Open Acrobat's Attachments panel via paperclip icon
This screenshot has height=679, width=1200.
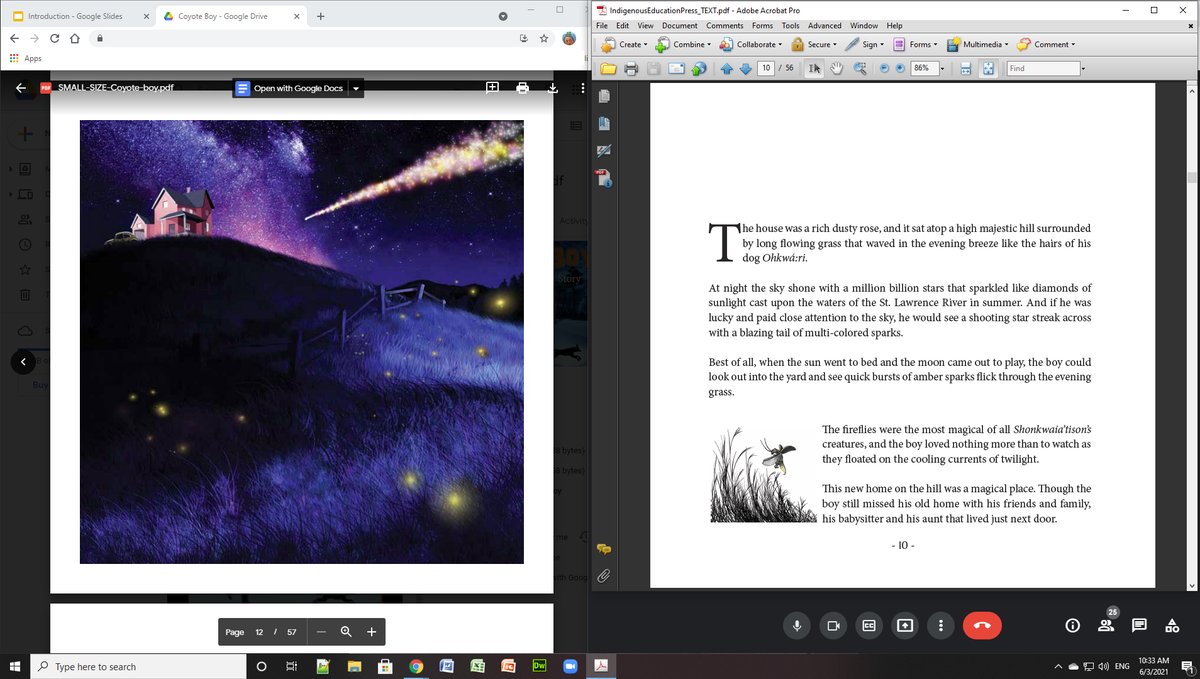pyautogui.click(x=602, y=575)
